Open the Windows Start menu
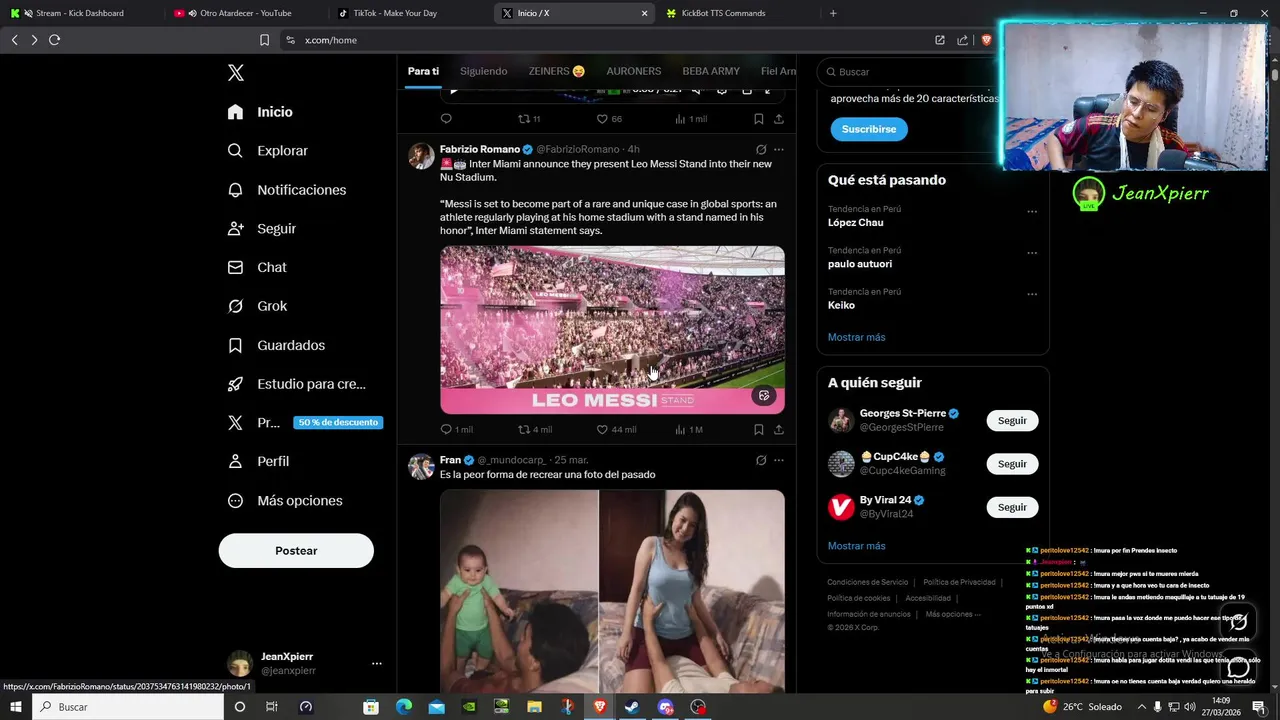The image size is (1280, 720). point(16,707)
